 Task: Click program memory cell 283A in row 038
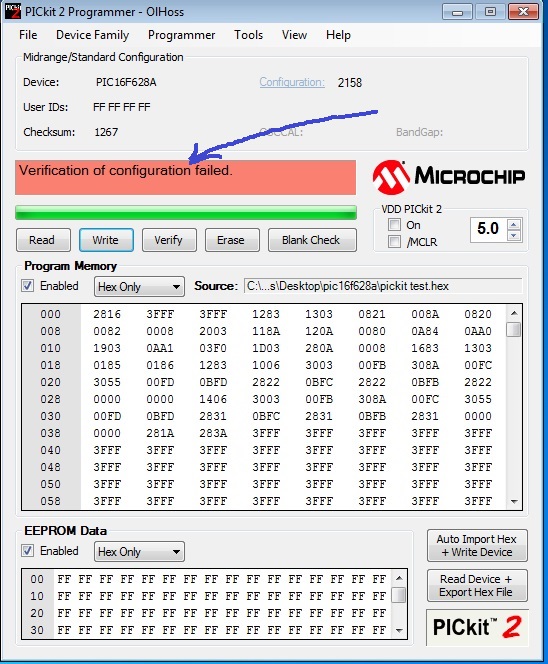point(213,433)
